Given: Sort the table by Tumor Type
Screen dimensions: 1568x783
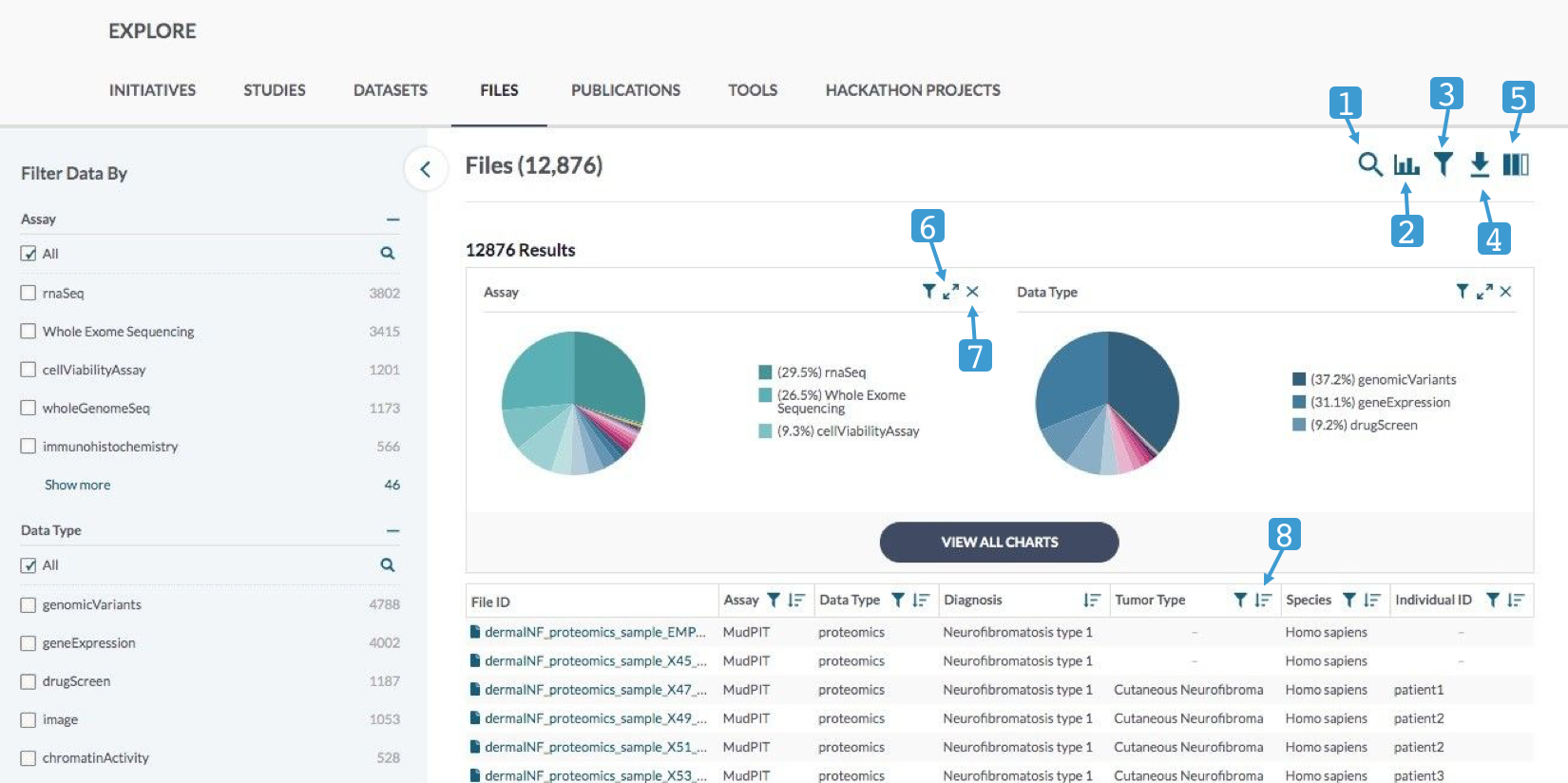Looking at the screenshot, I should click(x=1263, y=600).
